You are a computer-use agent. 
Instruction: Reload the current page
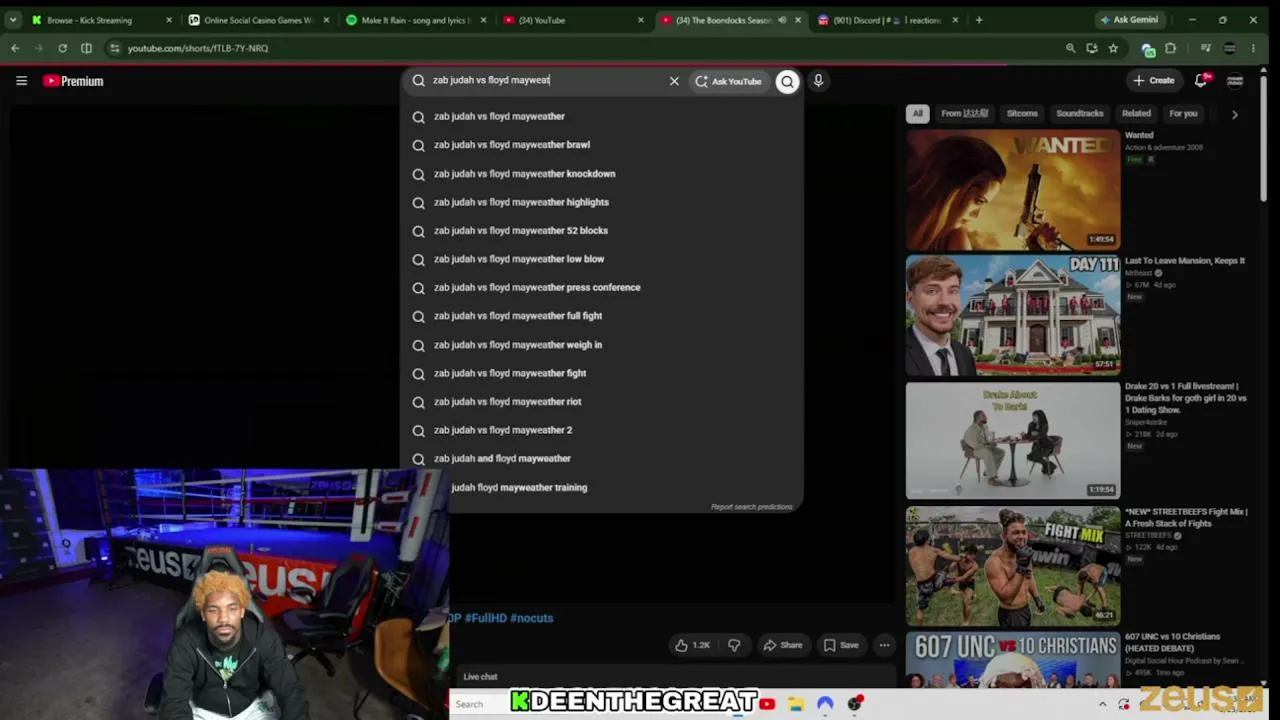[x=62, y=48]
